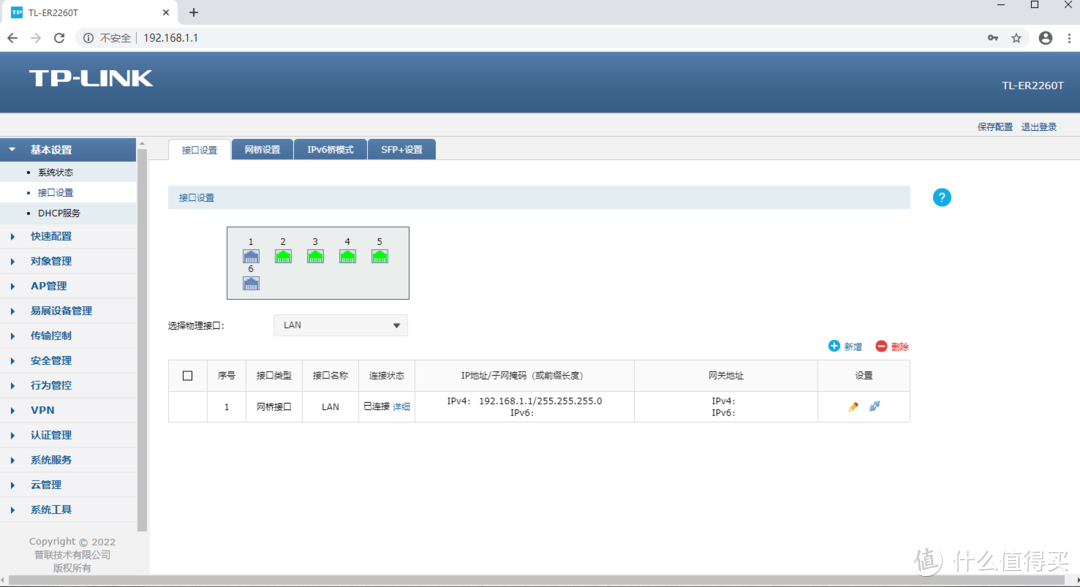This screenshot has height=587, width=1080.
Task: Open the blue question mark help
Action: point(941,198)
